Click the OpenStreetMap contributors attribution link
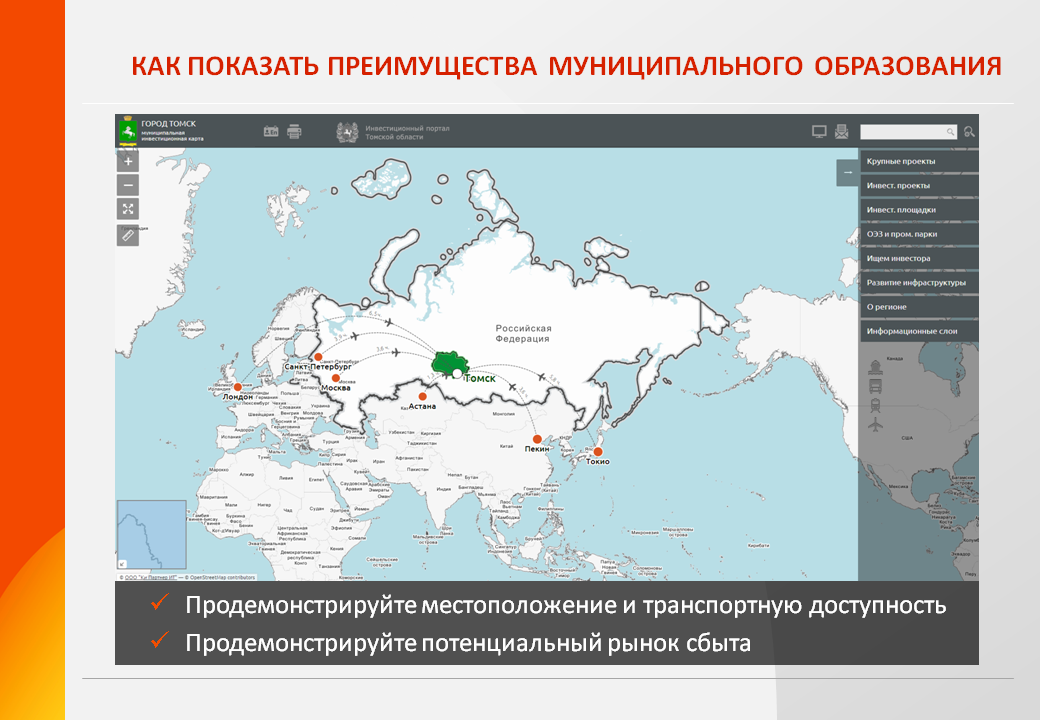The image size is (1040, 720). tap(224, 577)
